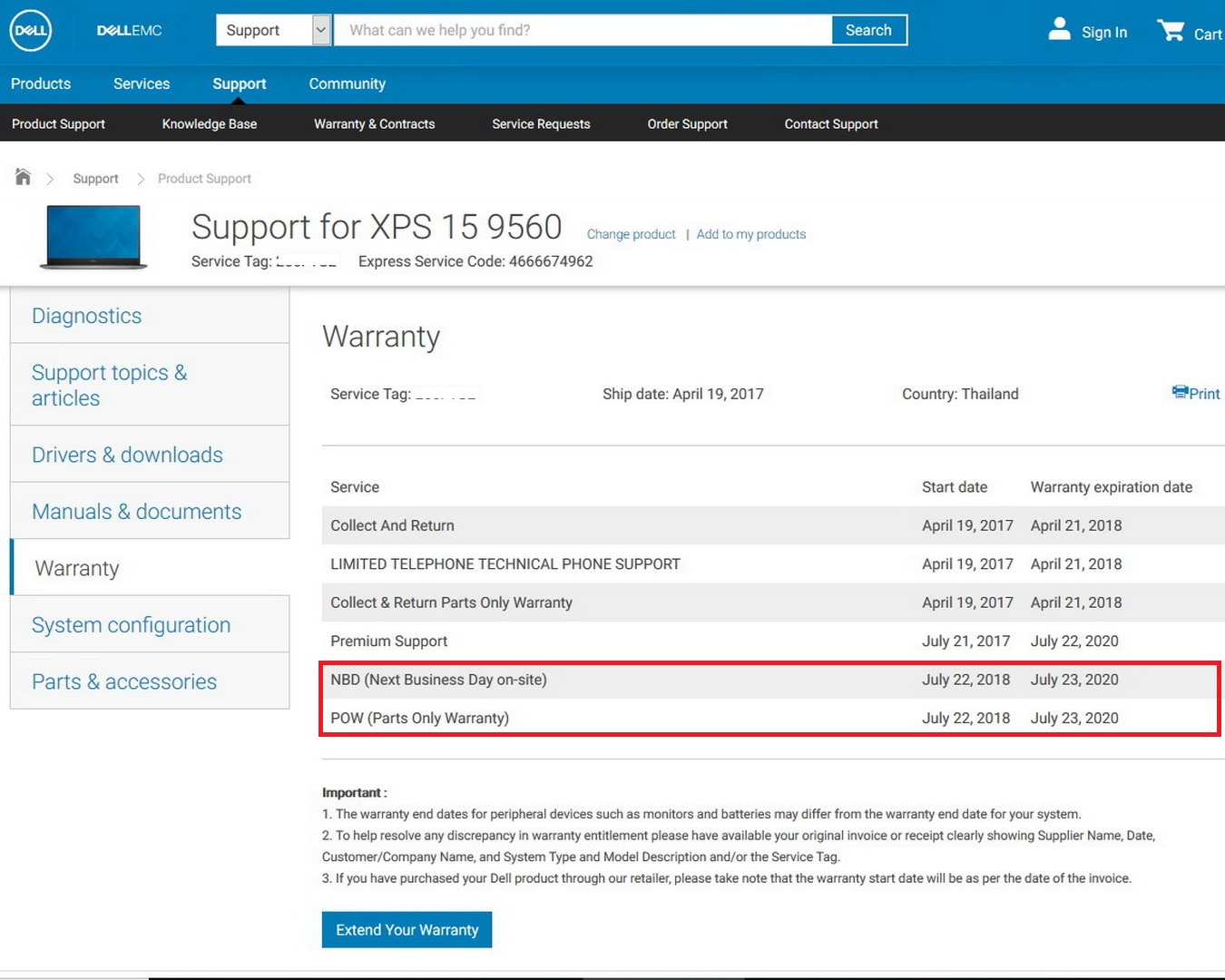Viewport: 1225px width, 980px height.
Task: Open the Services menu
Action: tap(142, 83)
